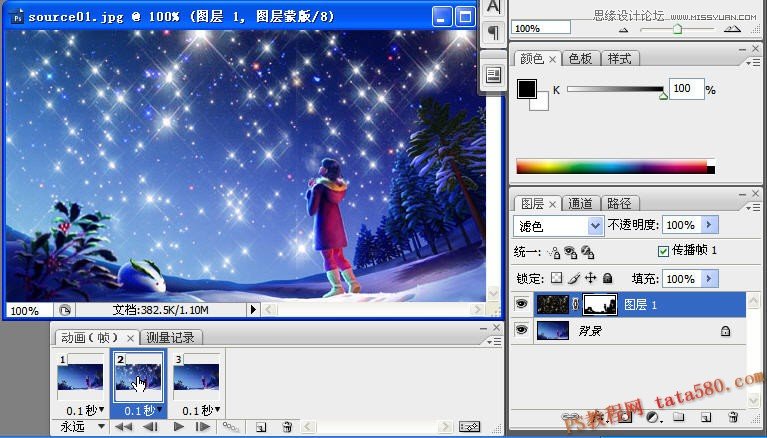
Task: Uncheck the 传播帧 1 checkbox
Action: click(x=663, y=251)
